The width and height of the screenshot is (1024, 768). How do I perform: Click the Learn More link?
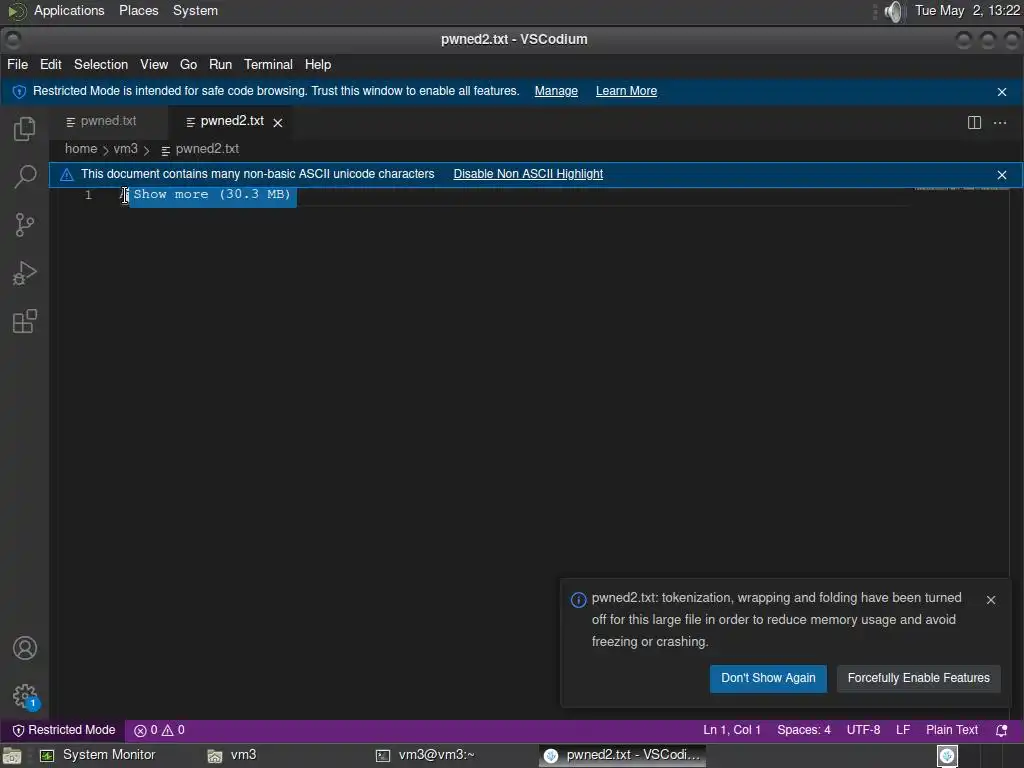pyautogui.click(x=626, y=91)
